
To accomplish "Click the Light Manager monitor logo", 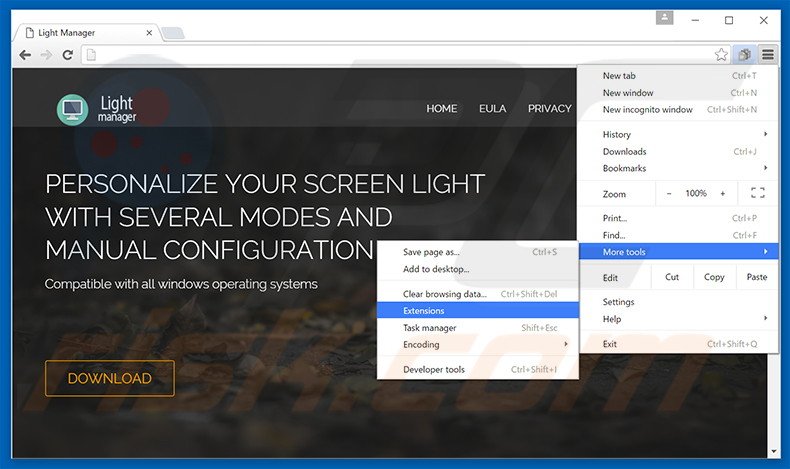I will click(72, 109).
